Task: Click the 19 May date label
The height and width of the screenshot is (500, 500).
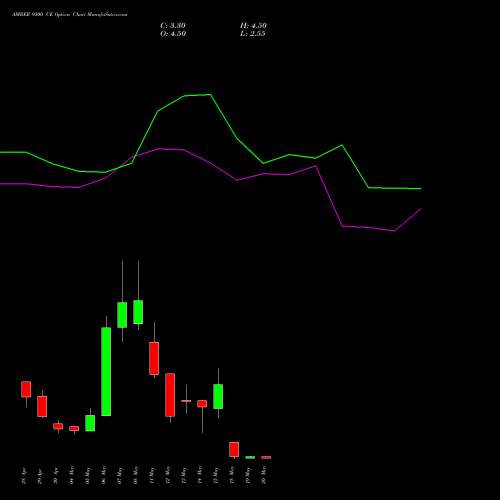Action: click(x=248, y=475)
